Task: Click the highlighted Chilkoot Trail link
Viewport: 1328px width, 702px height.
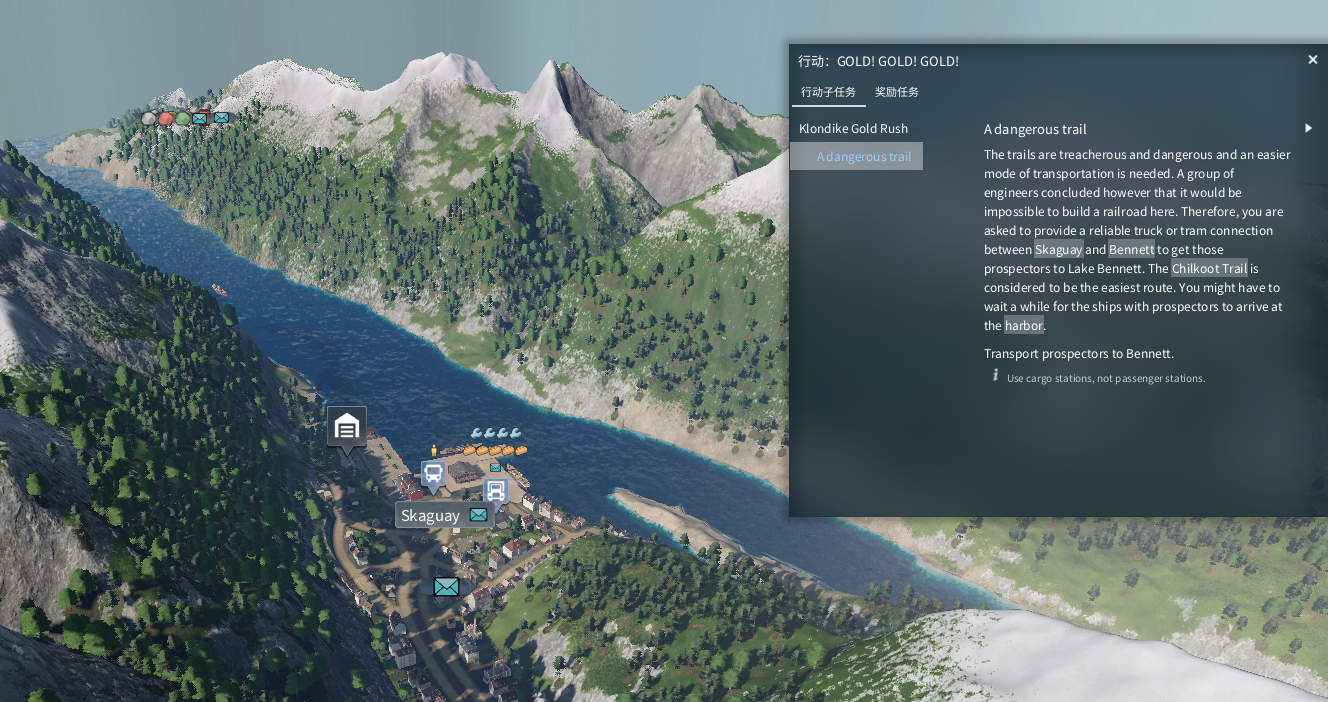Action: click(x=1209, y=269)
